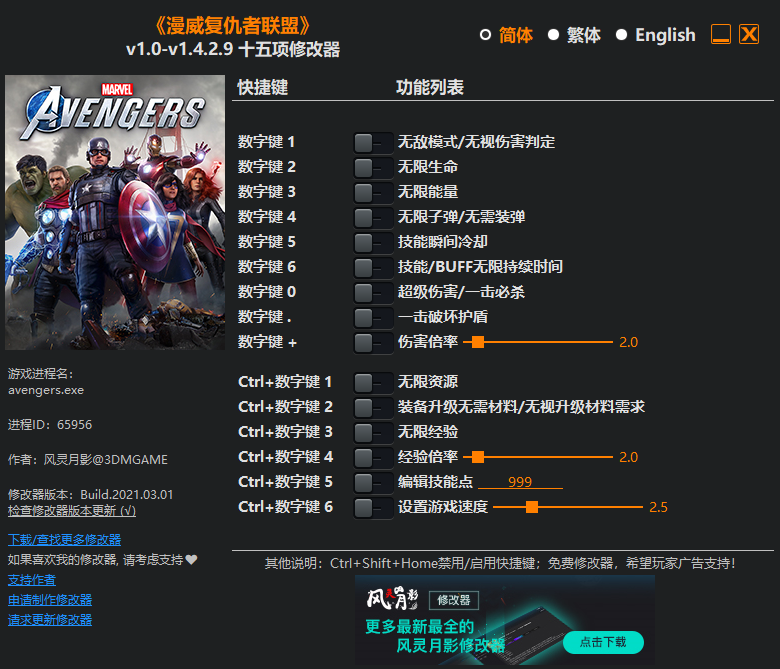Image resolution: width=780 pixels, height=669 pixels.
Task: Open 下载/查找更多修改器 link
Action: [65, 540]
